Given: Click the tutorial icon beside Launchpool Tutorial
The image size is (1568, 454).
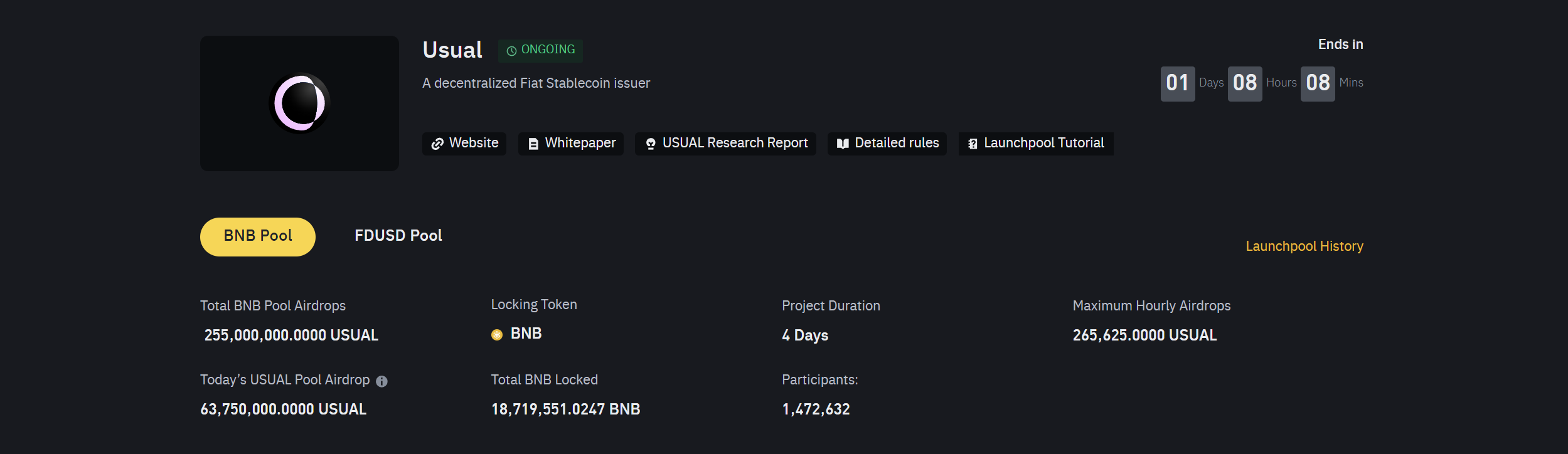Looking at the screenshot, I should (x=973, y=144).
